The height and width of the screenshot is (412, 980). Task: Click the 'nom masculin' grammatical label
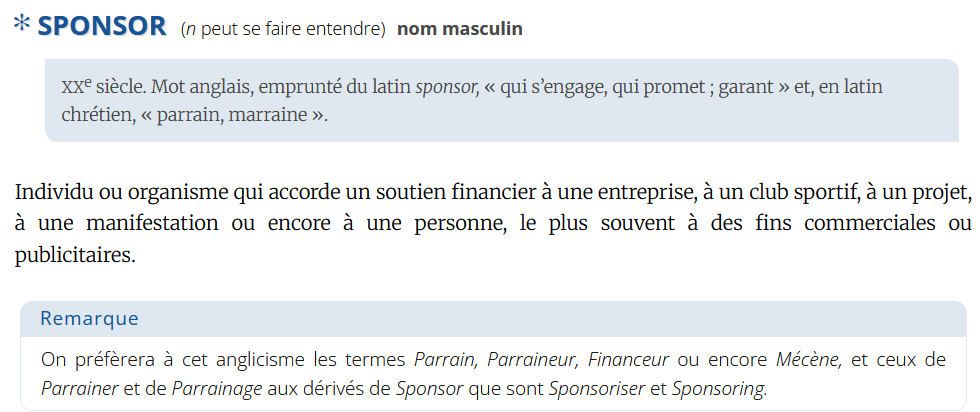pos(459,29)
